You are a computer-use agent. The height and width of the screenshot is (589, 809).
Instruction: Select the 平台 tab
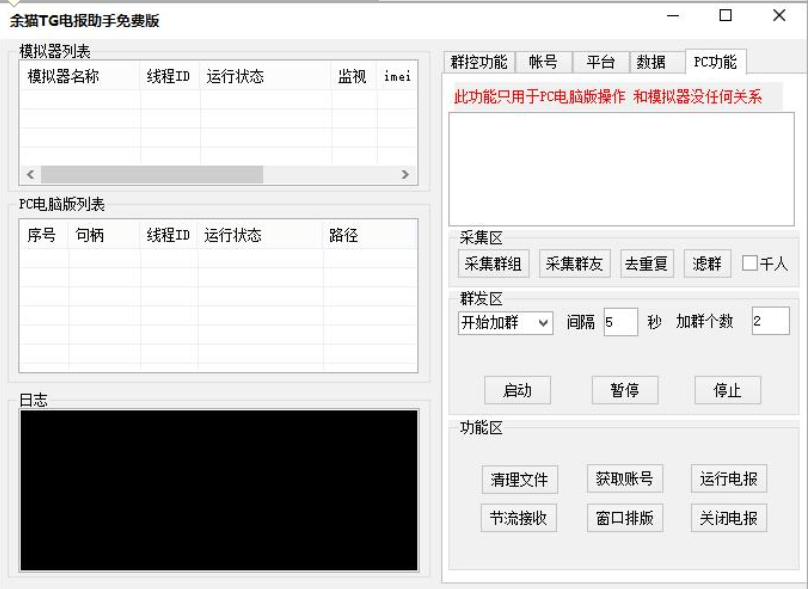pos(600,62)
